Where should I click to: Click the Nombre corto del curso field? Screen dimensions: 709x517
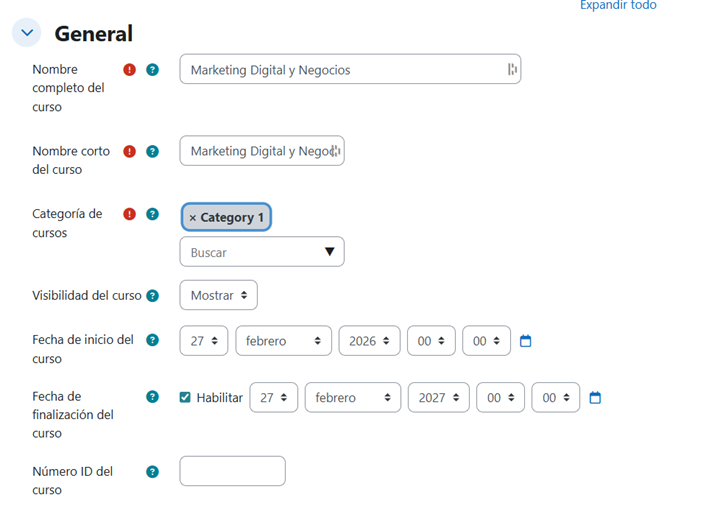(x=260, y=152)
